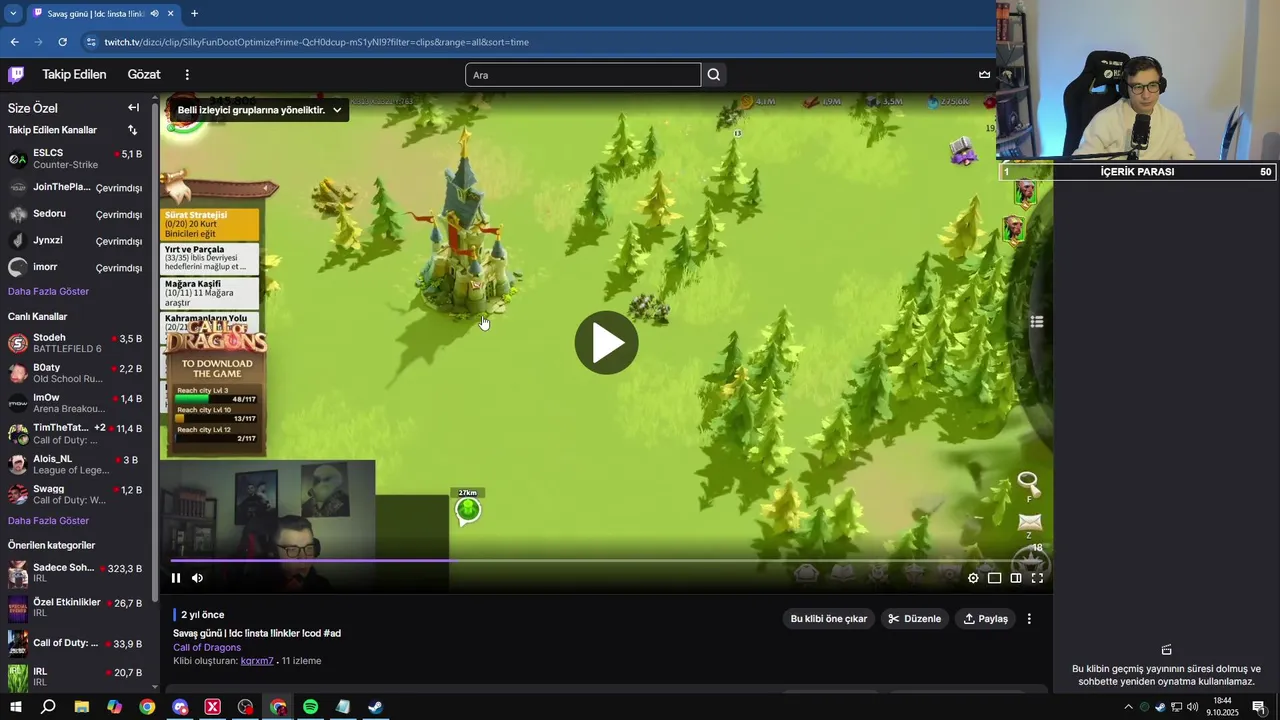Open TimTheTatman Call of Duty channel
The height and width of the screenshot is (720, 1280).
(77, 433)
